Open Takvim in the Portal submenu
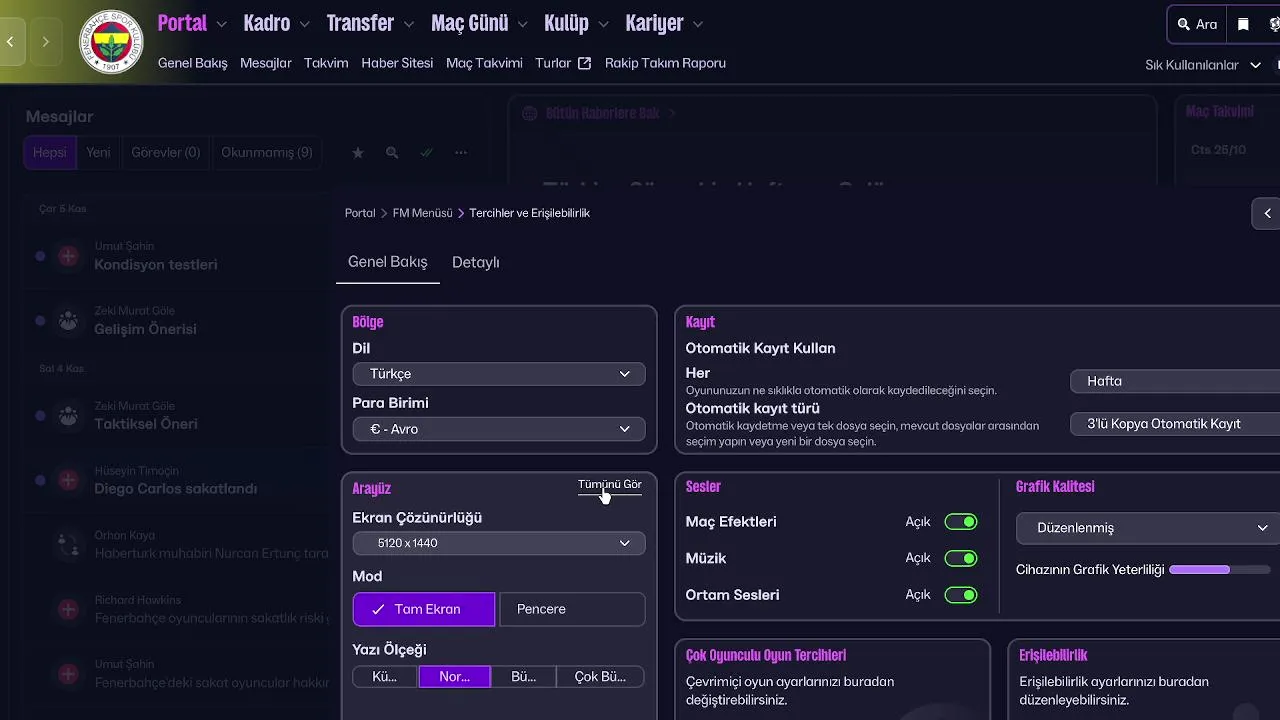Image resolution: width=1280 pixels, height=720 pixels. (326, 63)
